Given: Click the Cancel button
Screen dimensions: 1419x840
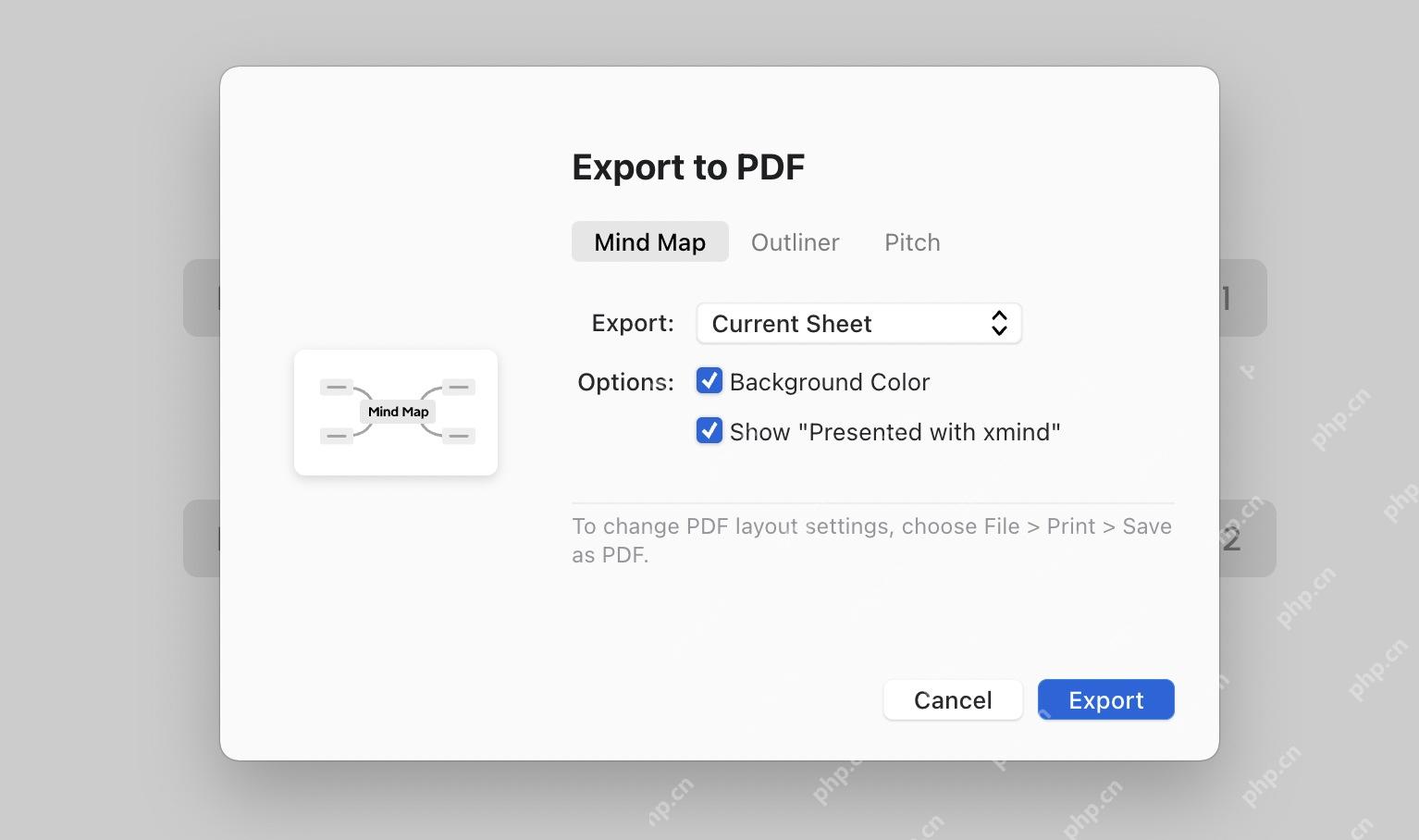Looking at the screenshot, I should pos(953,699).
